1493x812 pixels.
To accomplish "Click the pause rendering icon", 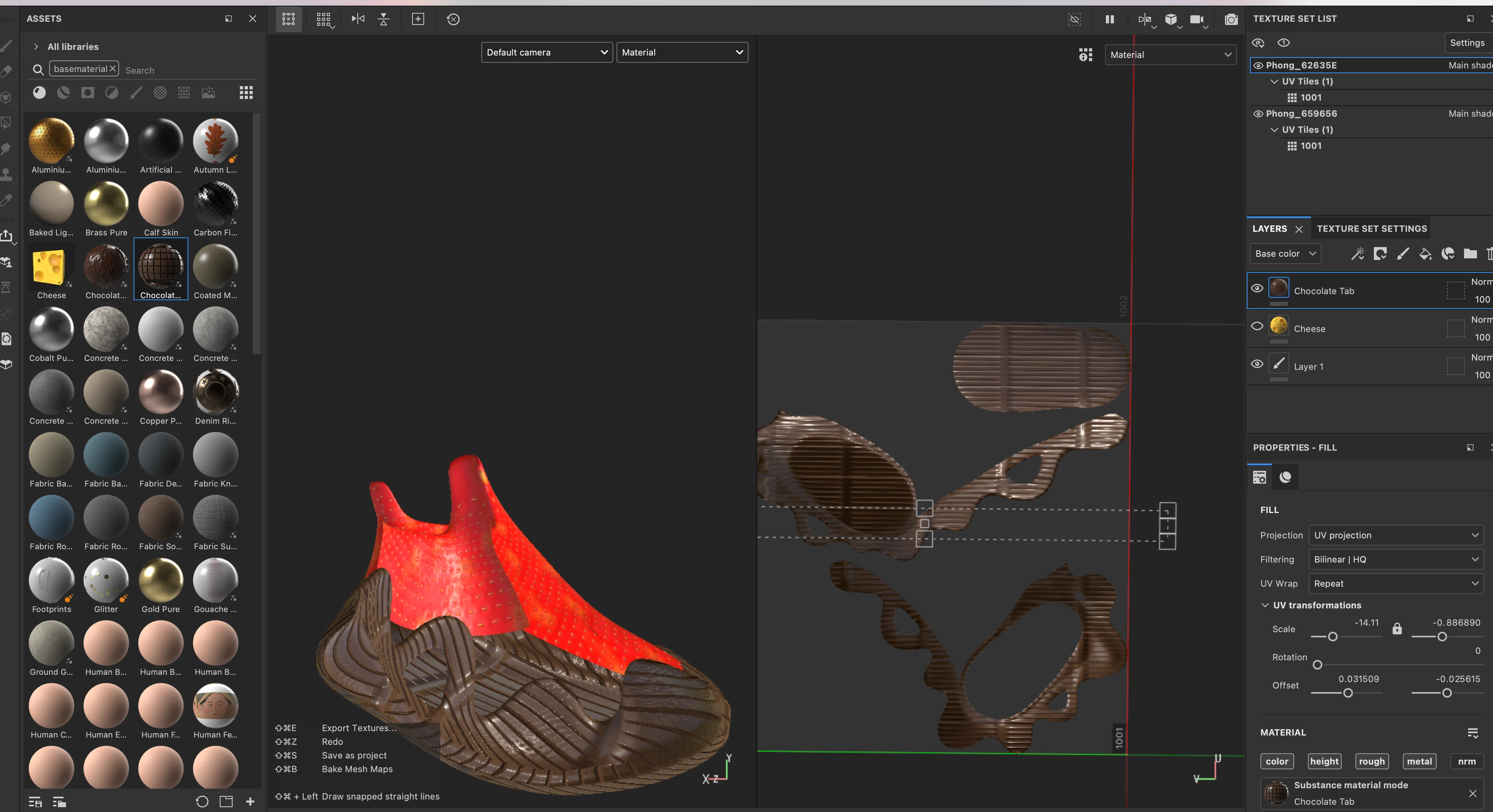I will point(1109,20).
